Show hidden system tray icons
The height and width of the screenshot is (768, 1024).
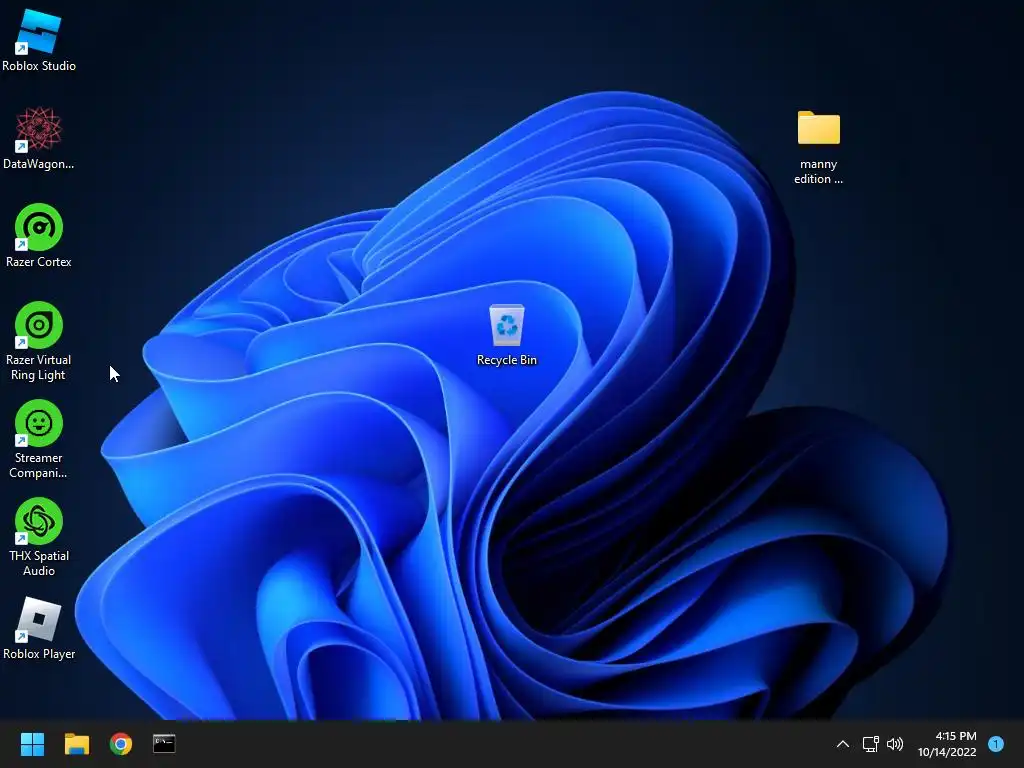coord(842,744)
